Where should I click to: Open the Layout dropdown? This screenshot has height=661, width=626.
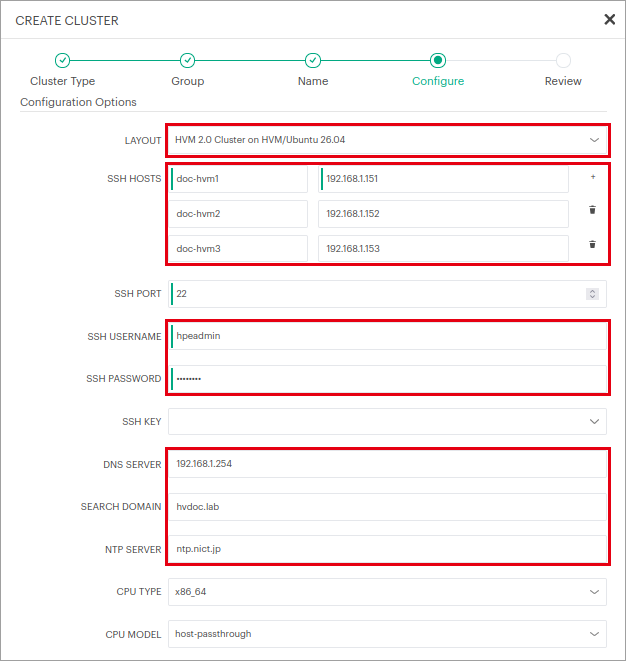[x=387, y=140]
